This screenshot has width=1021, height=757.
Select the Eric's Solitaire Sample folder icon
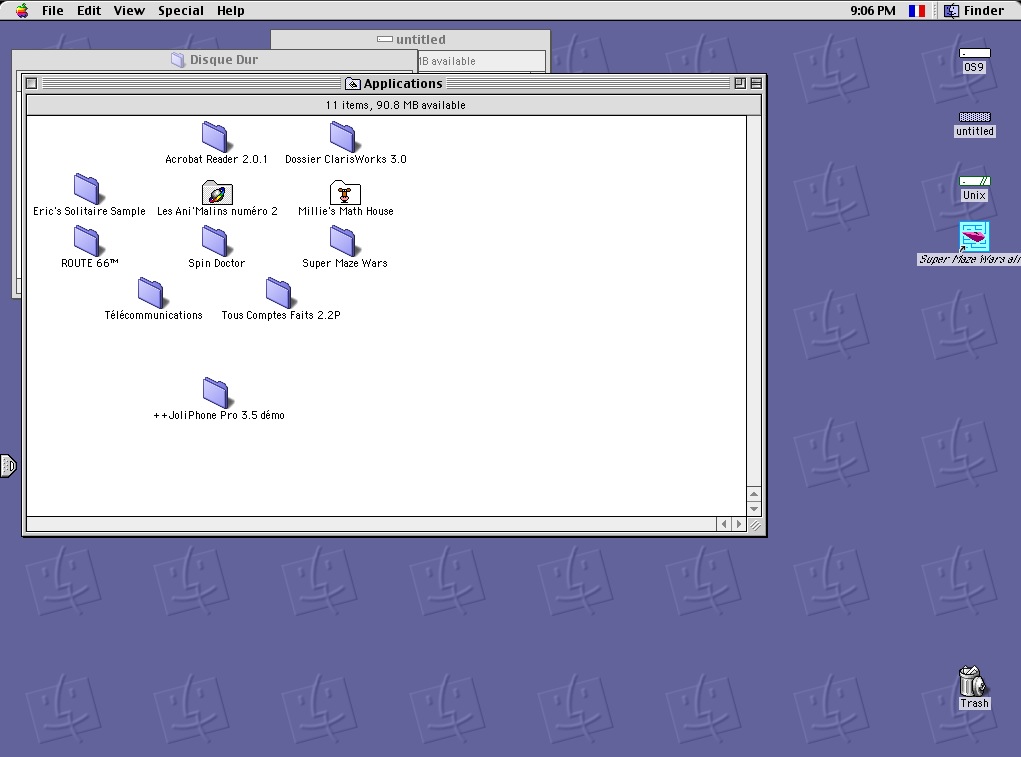(x=87, y=189)
